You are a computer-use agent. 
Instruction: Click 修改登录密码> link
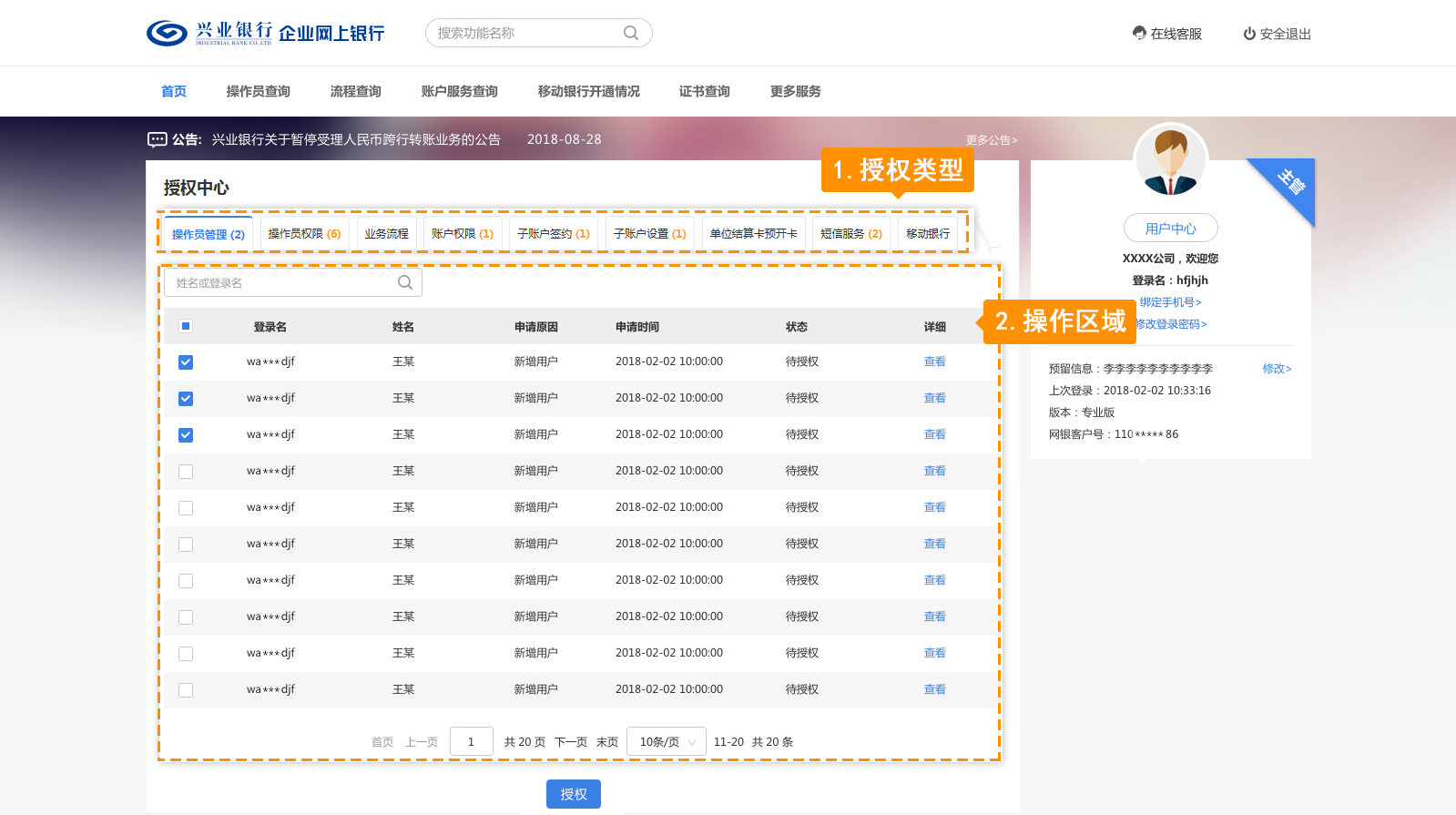click(1171, 324)
